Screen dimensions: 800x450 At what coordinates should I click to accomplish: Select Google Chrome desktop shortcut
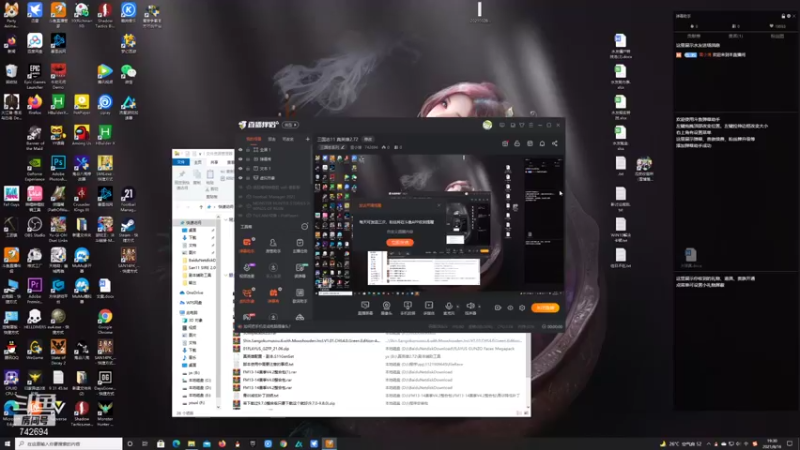tap(105, 320)
